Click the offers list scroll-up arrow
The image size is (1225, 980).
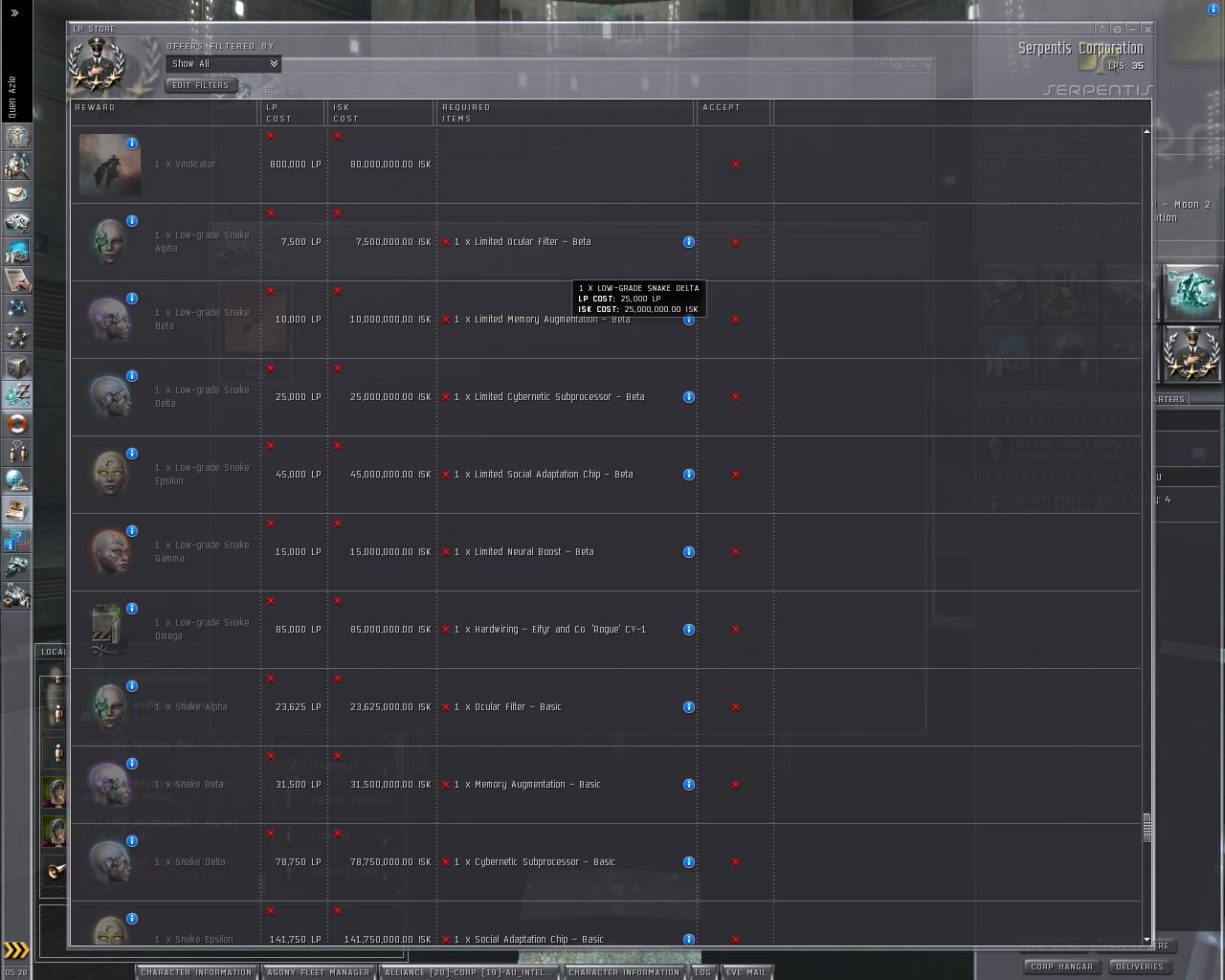1147,132
